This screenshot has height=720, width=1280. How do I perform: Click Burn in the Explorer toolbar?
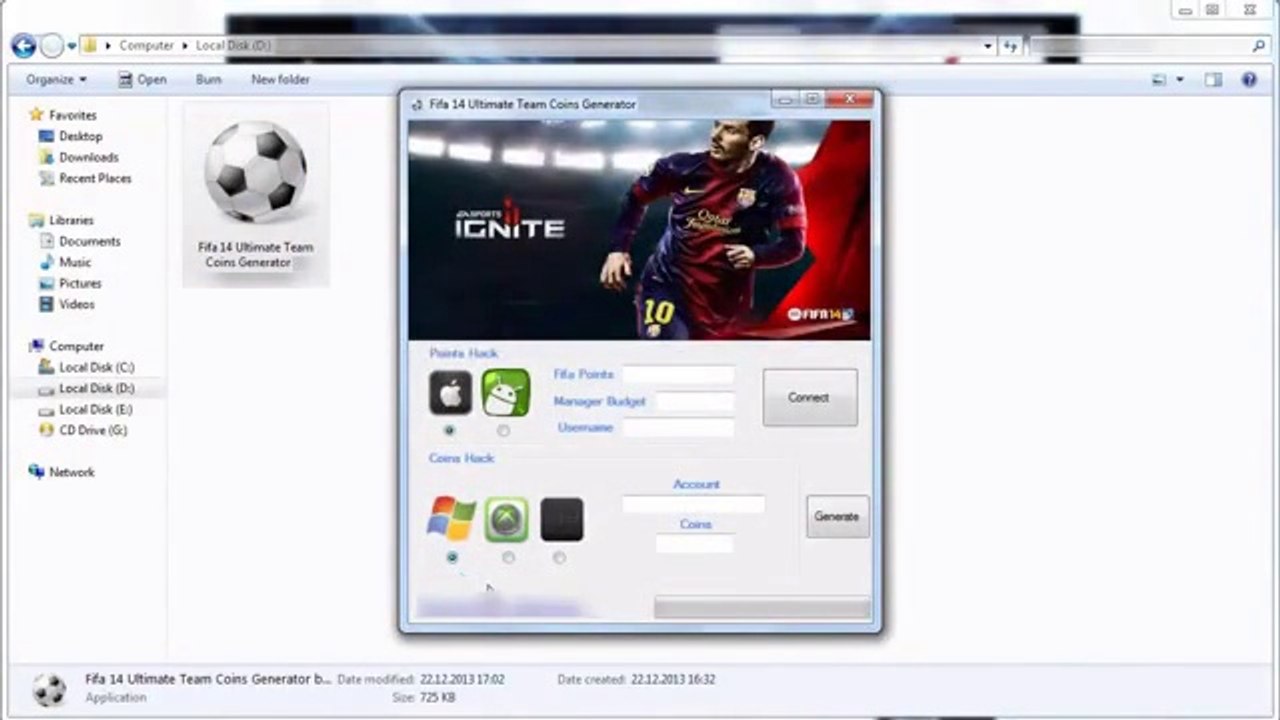pyautogui.click(x=208, y=79)
